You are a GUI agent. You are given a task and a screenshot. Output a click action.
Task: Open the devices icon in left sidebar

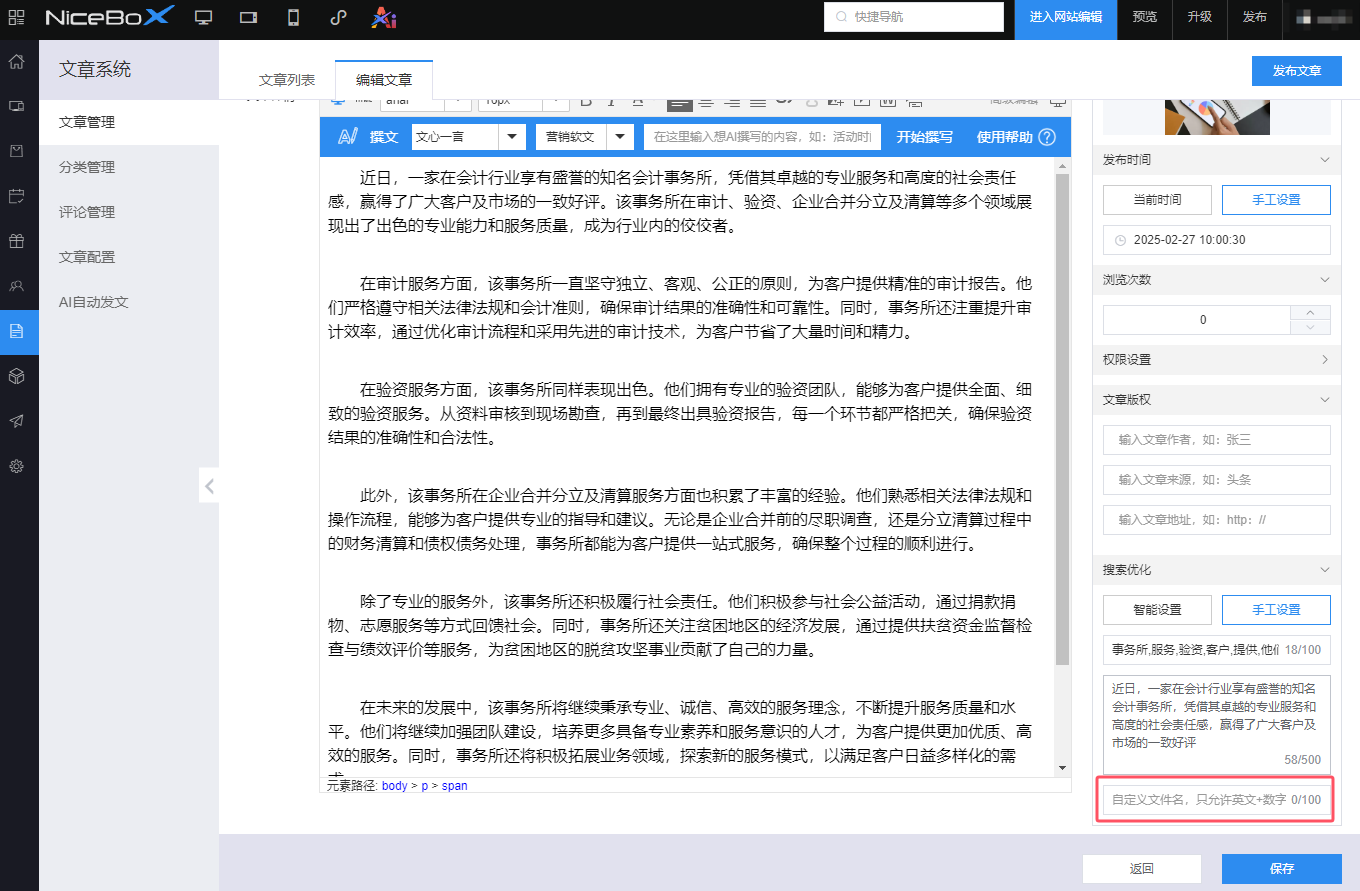[16, 106]
